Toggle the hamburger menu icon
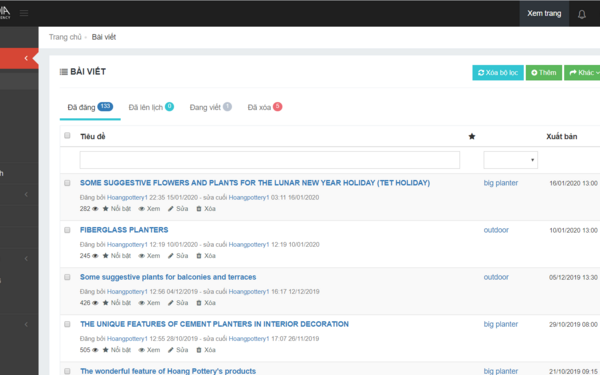Viewport: 600px width, 375px height. 24,13
